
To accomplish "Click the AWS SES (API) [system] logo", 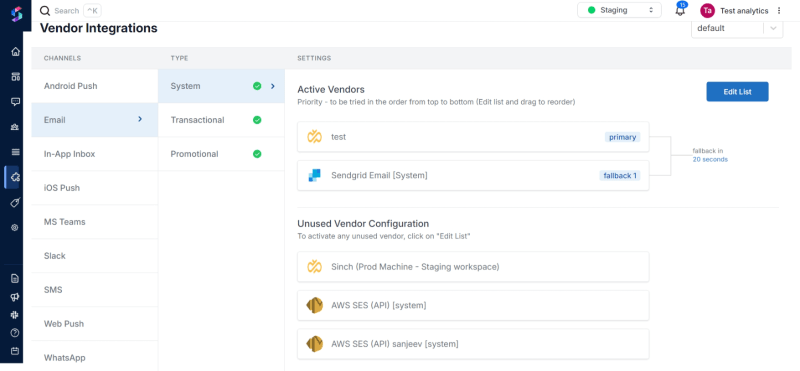I will pyautogui.click(x=314, y=305).
